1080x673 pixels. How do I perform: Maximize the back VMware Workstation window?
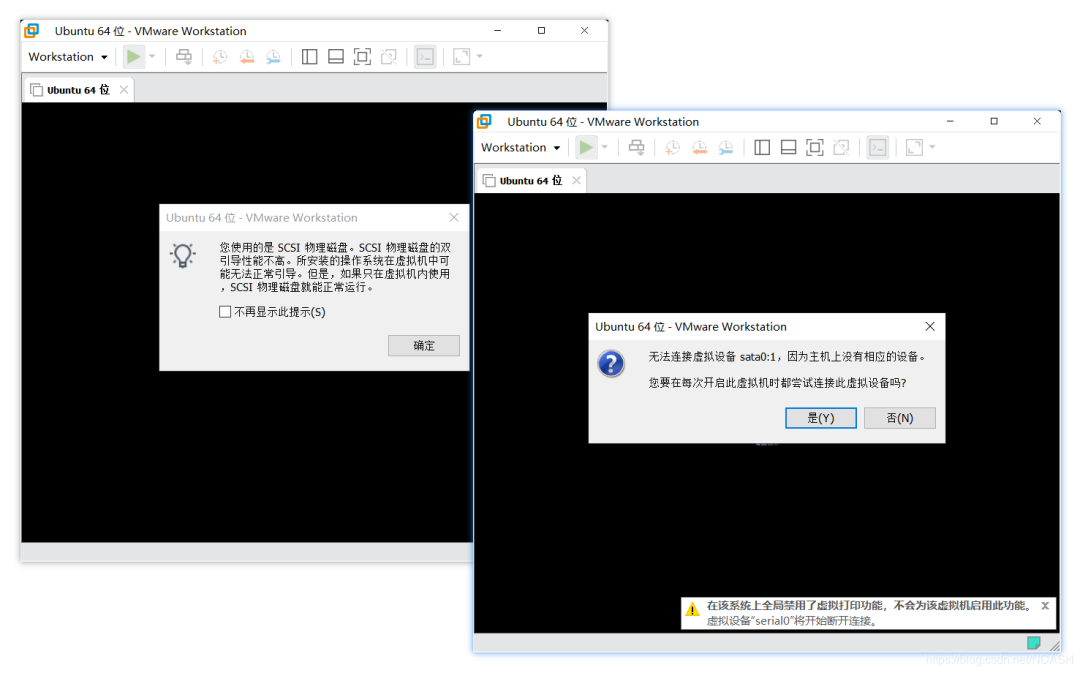(x=541, y=30)
